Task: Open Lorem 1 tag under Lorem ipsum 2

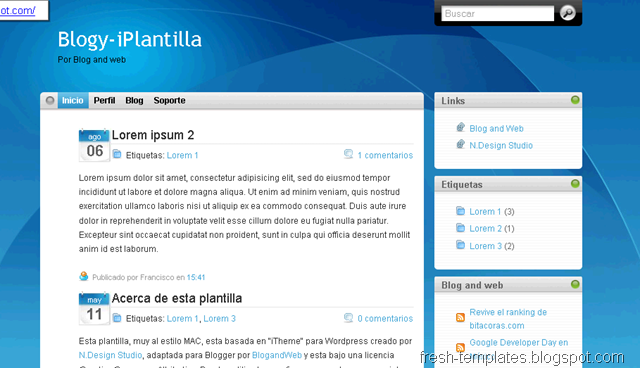Action: [182, 155]
